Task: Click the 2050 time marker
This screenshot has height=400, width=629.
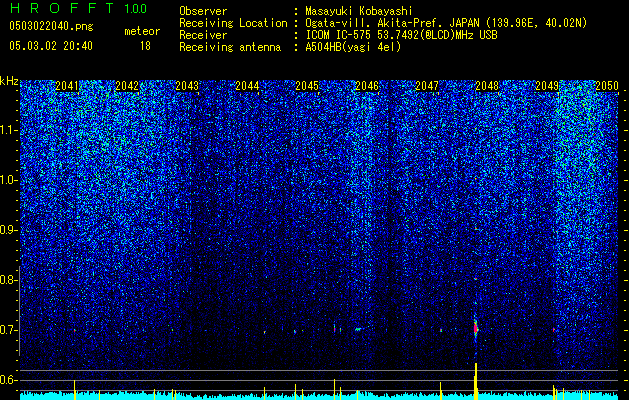Action: tap(607, 86)
